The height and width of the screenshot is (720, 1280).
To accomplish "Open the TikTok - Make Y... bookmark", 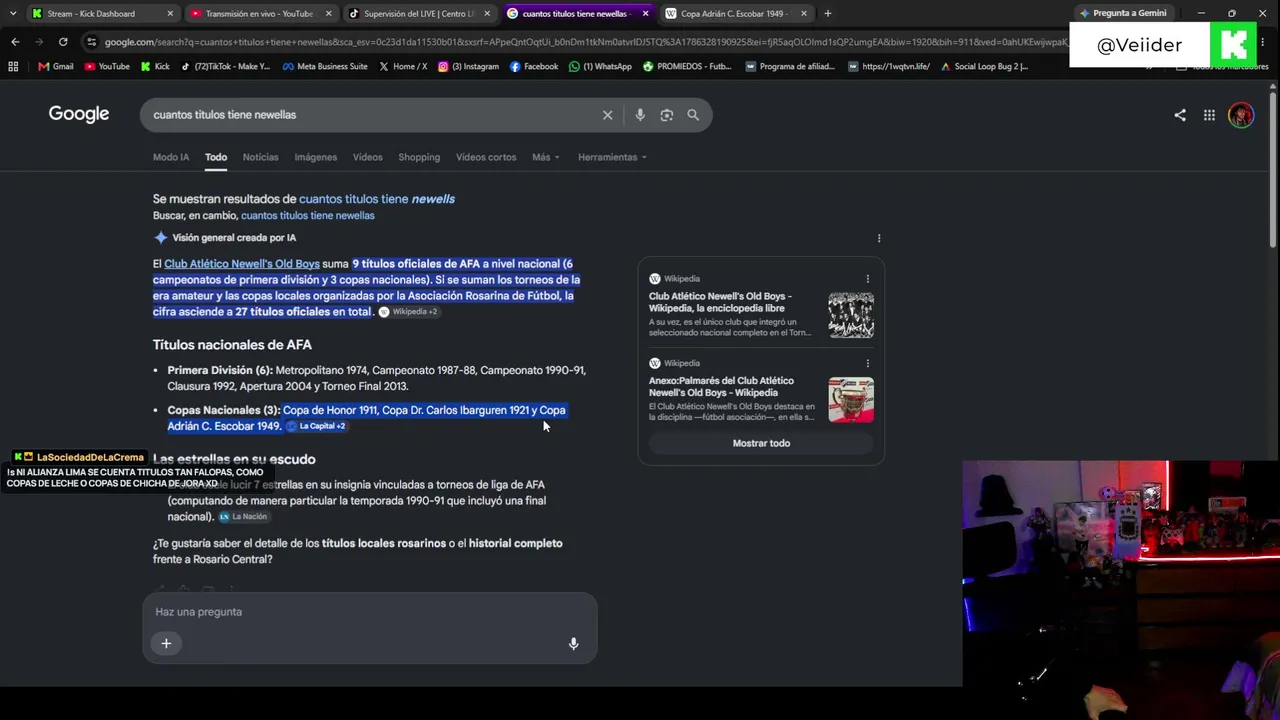I will 225,66.
